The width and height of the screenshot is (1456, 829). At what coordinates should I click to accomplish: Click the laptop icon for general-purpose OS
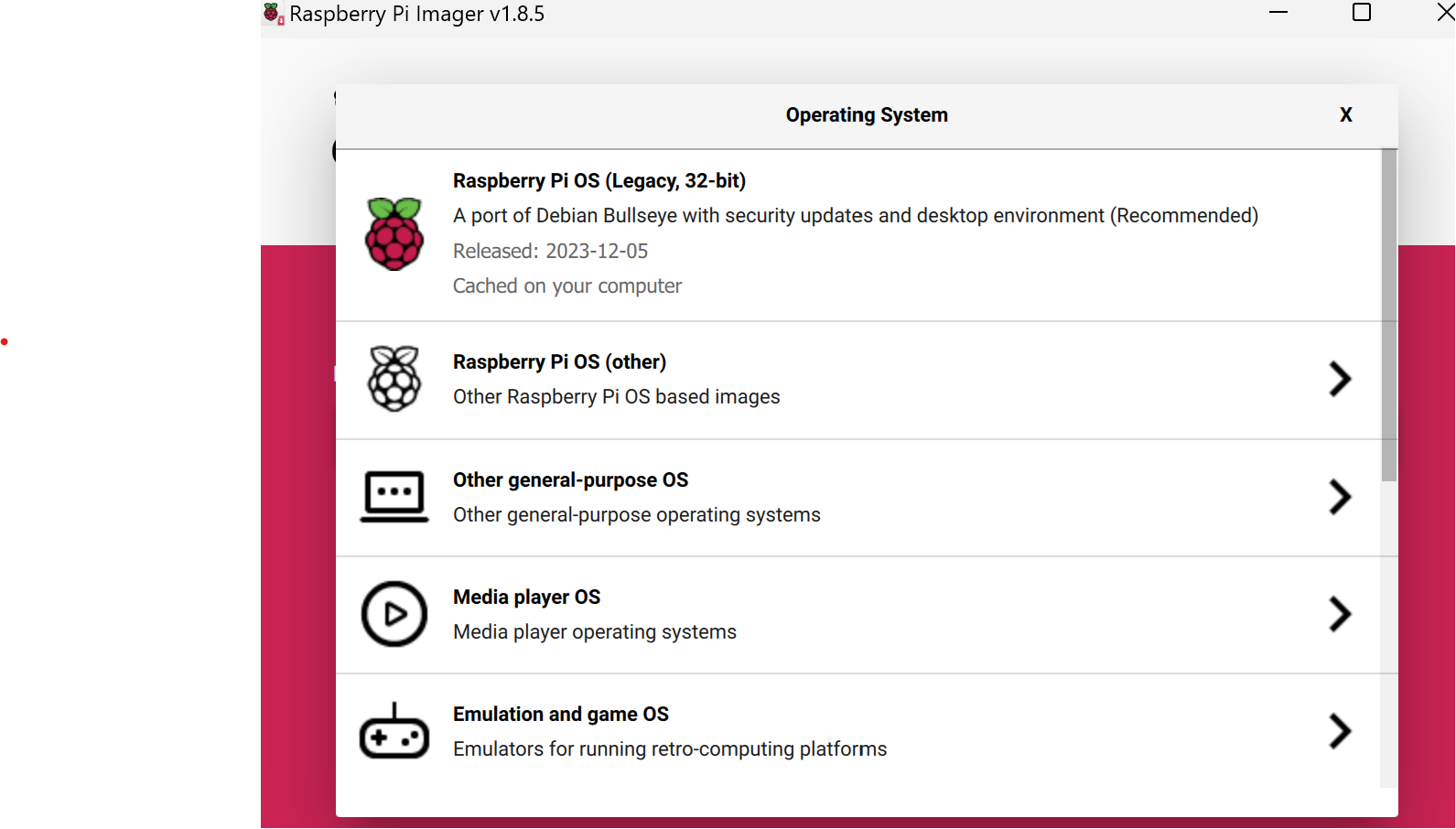point(394,497)
